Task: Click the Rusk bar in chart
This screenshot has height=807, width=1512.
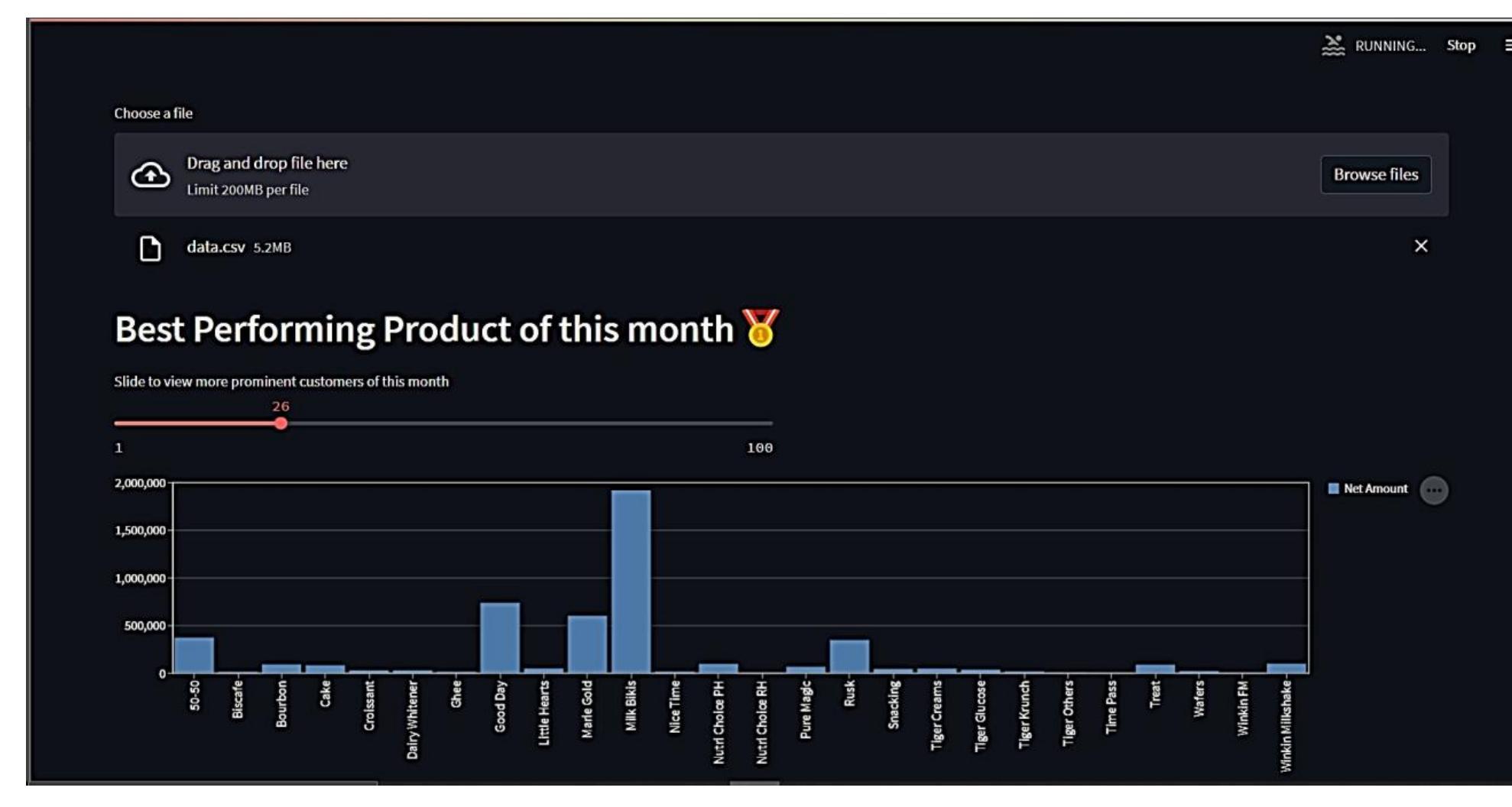Action: [x=849, y=656]
